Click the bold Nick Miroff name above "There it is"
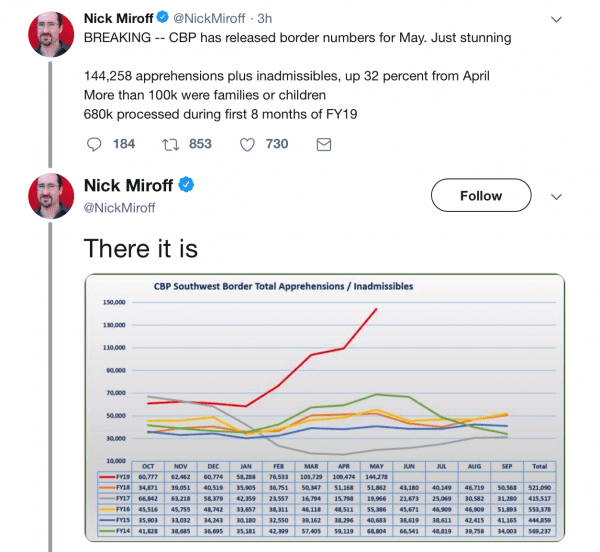 (x=129, y=186)
